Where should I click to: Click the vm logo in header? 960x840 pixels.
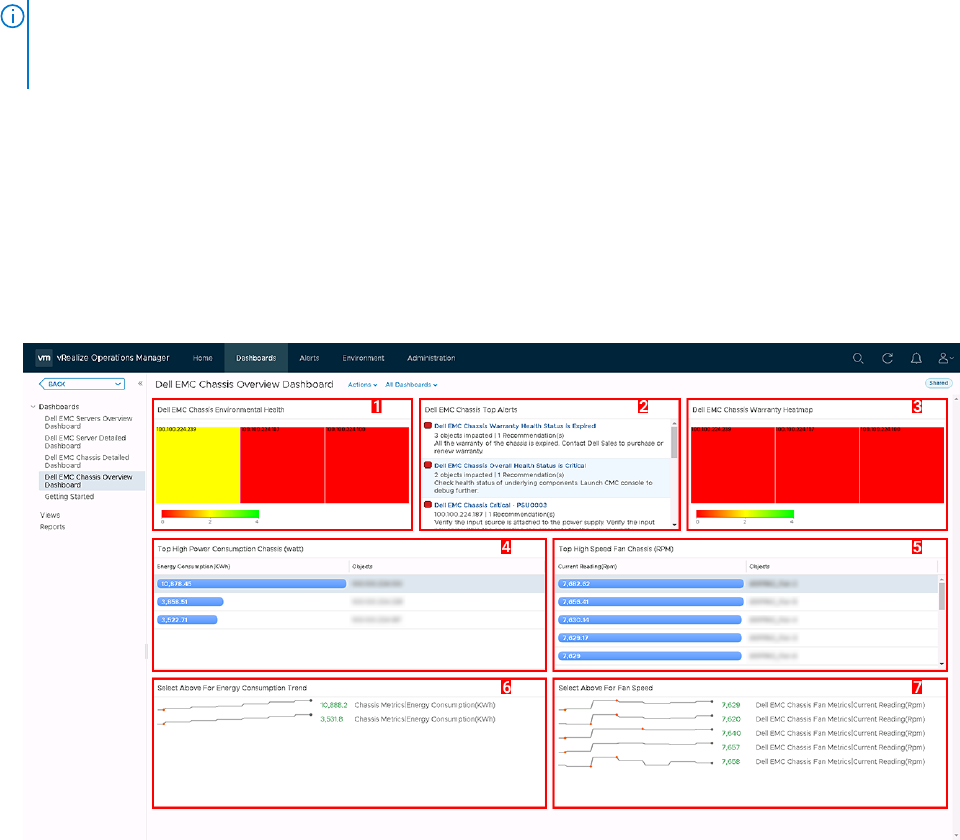click(x=43, y=358)
